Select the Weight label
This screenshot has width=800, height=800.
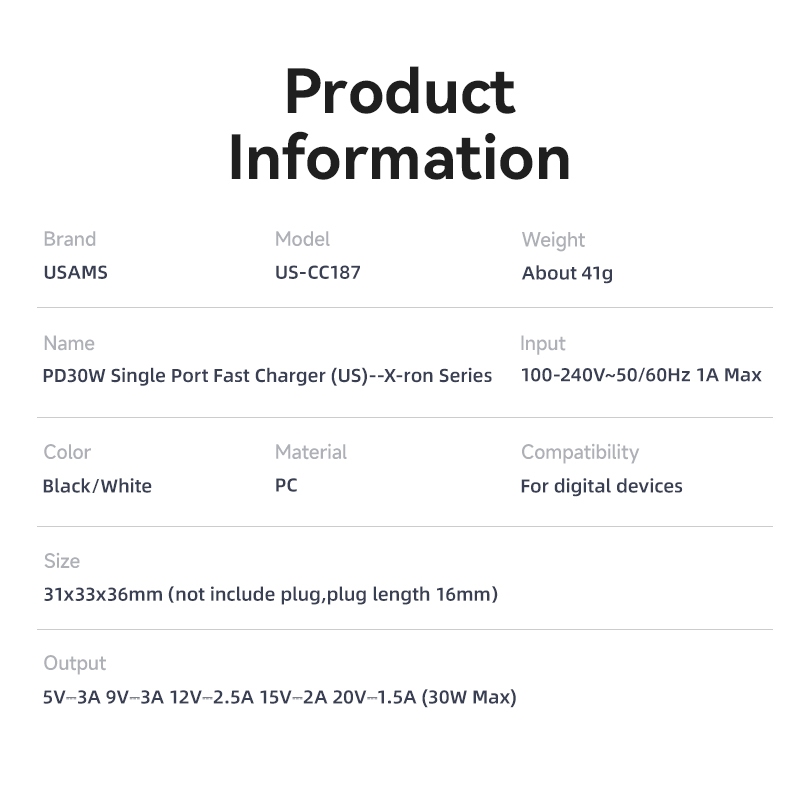[553, 240]
